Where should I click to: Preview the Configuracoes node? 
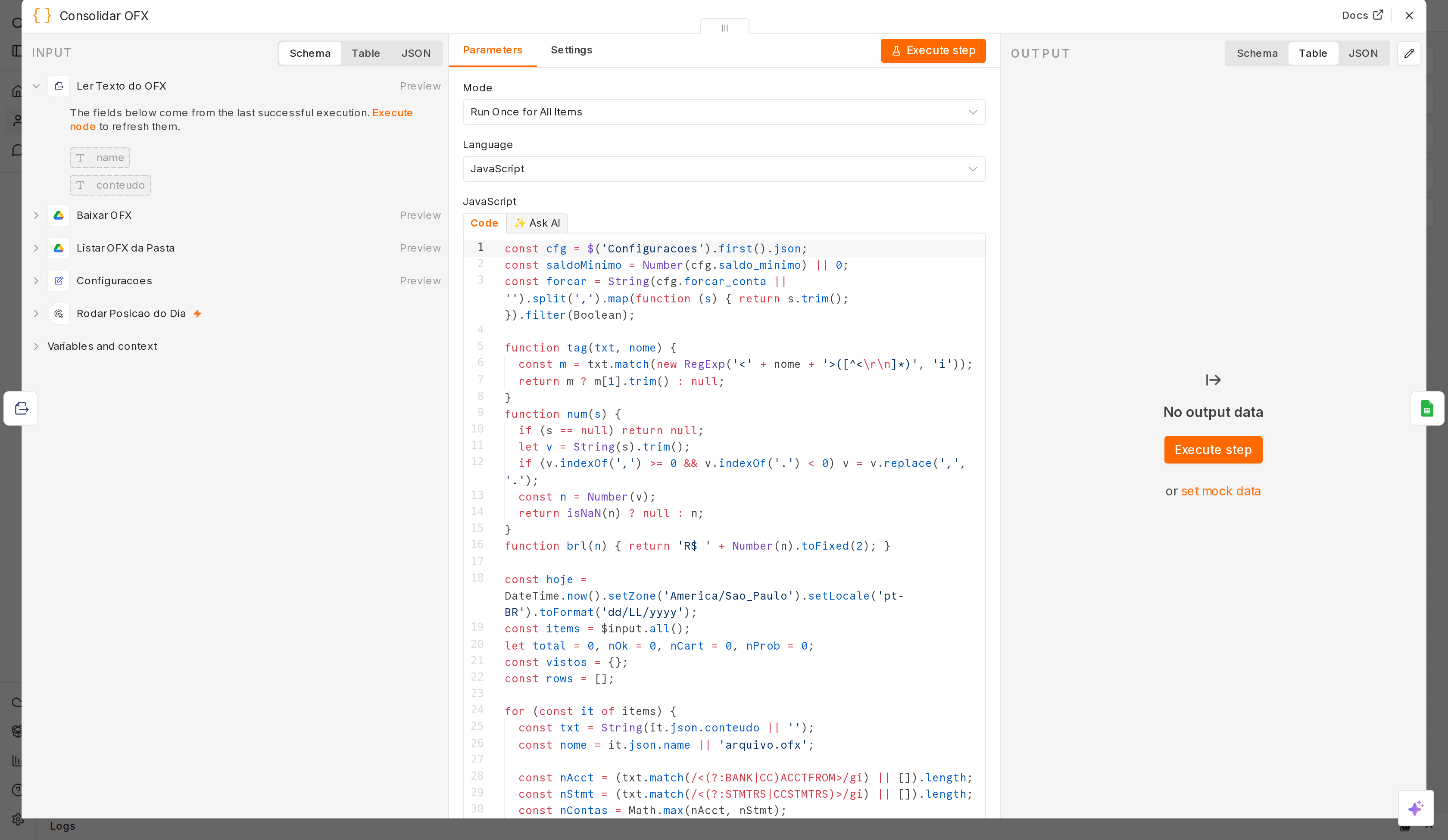pyautogui.click(x=420, y=281)
